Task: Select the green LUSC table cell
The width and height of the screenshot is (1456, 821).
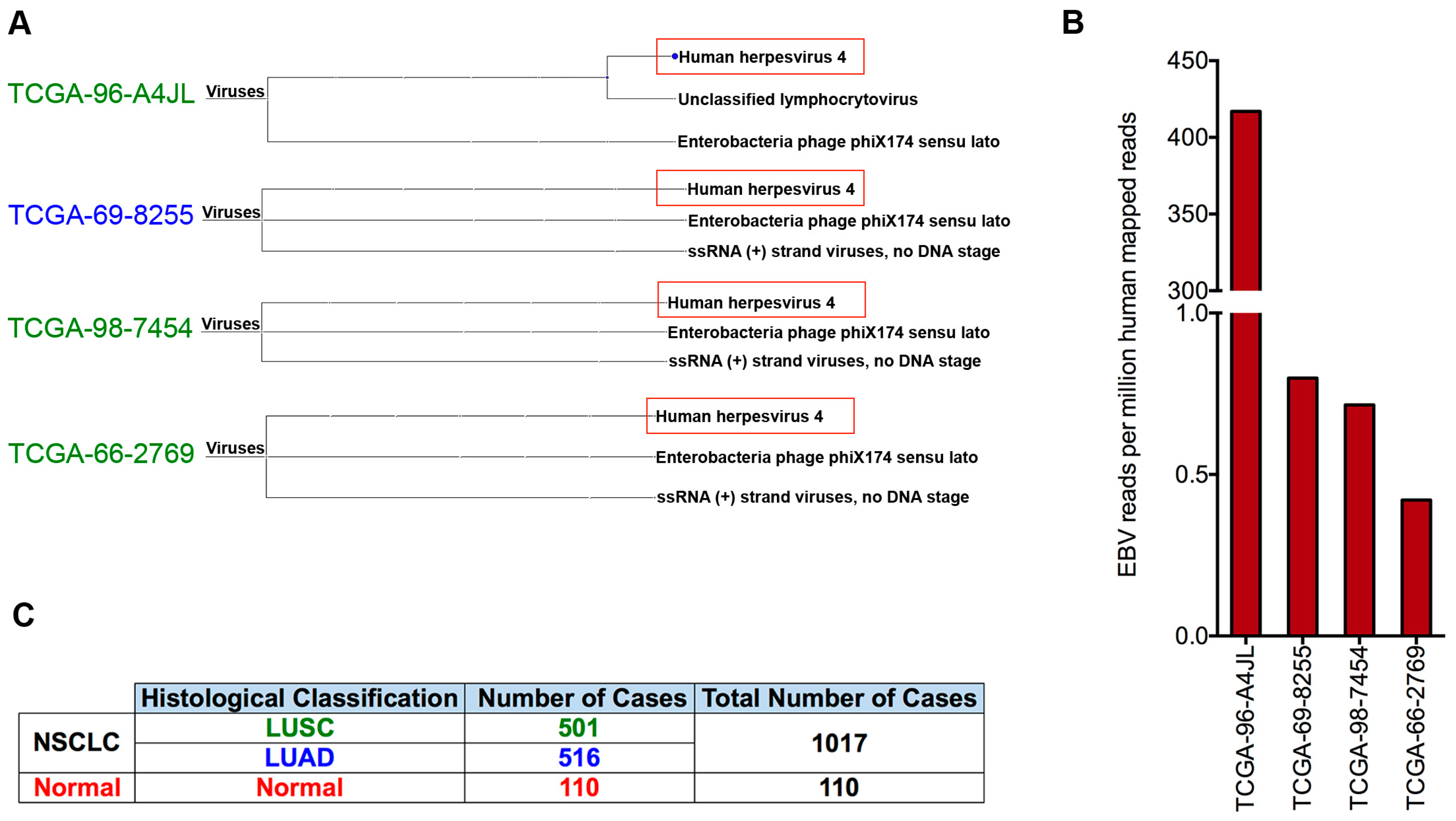Action: click(x=300, y=728)
